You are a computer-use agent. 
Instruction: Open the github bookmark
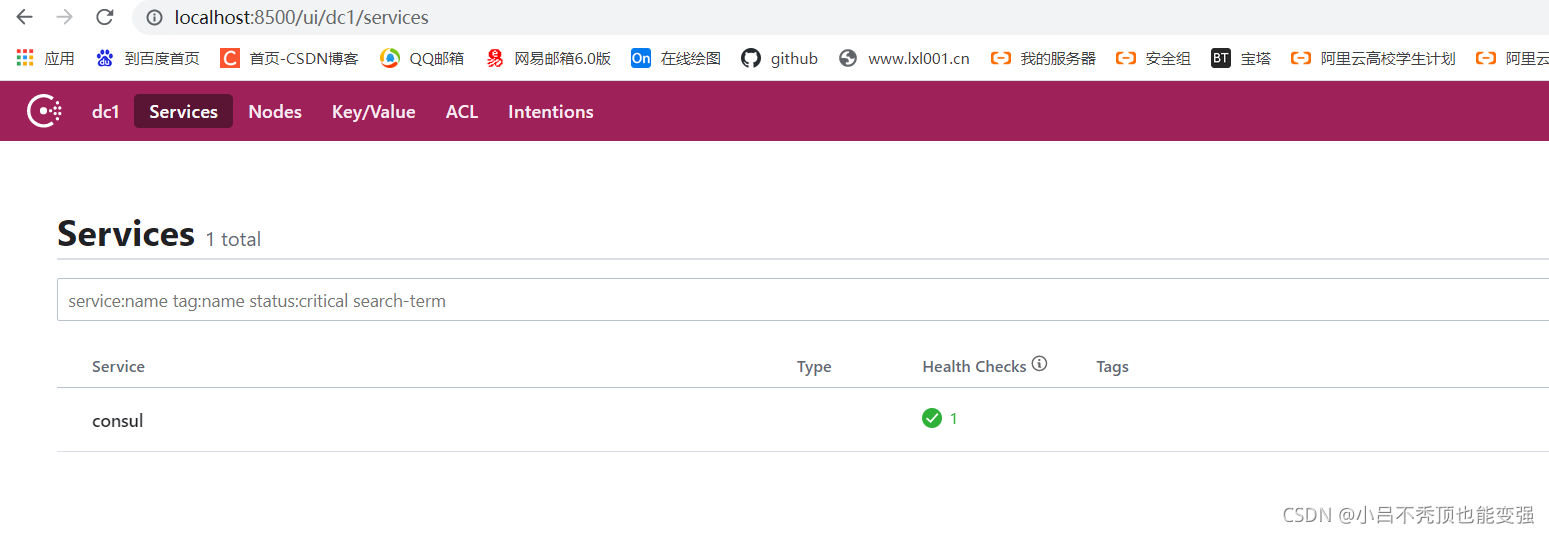tap(779, 58)
